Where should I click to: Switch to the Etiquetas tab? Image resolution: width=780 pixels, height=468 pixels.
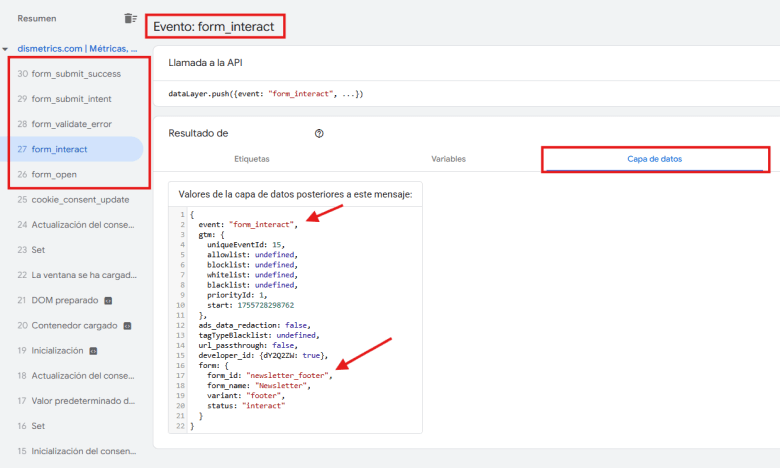click(252, 159)
